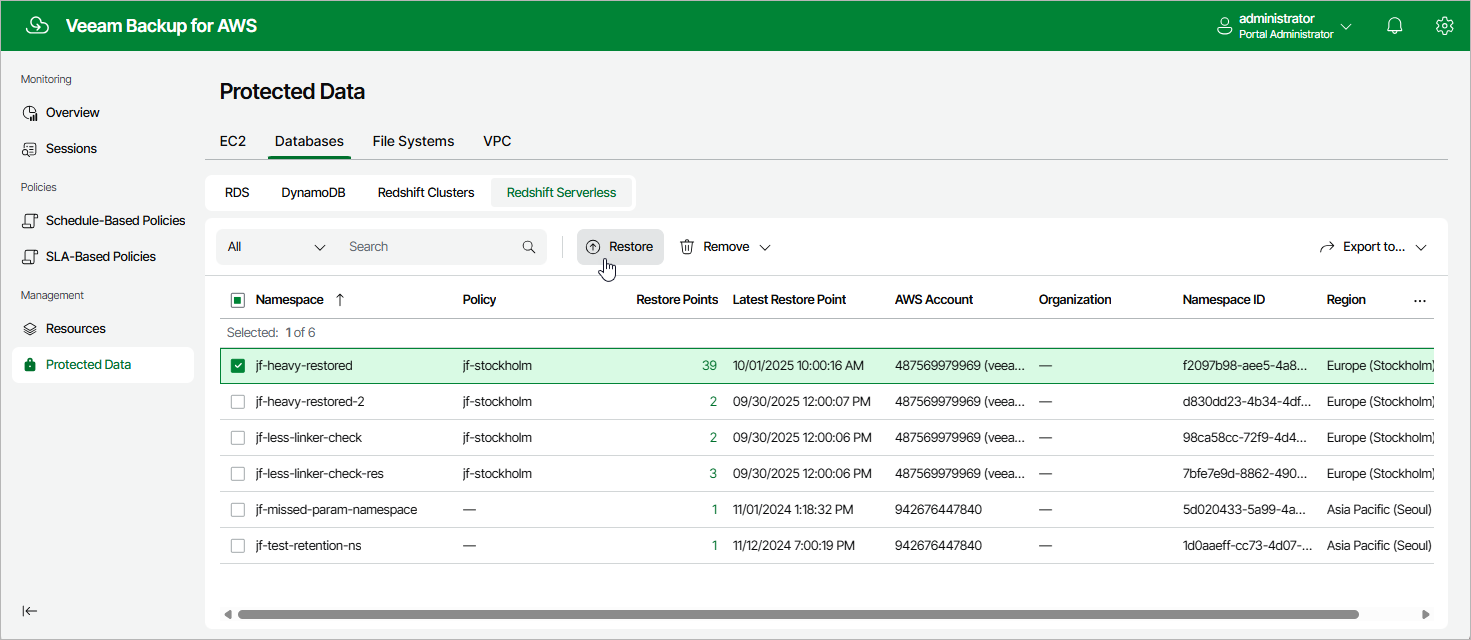This screenshot has height=640, width=1471.
Task: Expand the Export to dropdown chevron
Action: point(1421,247)
